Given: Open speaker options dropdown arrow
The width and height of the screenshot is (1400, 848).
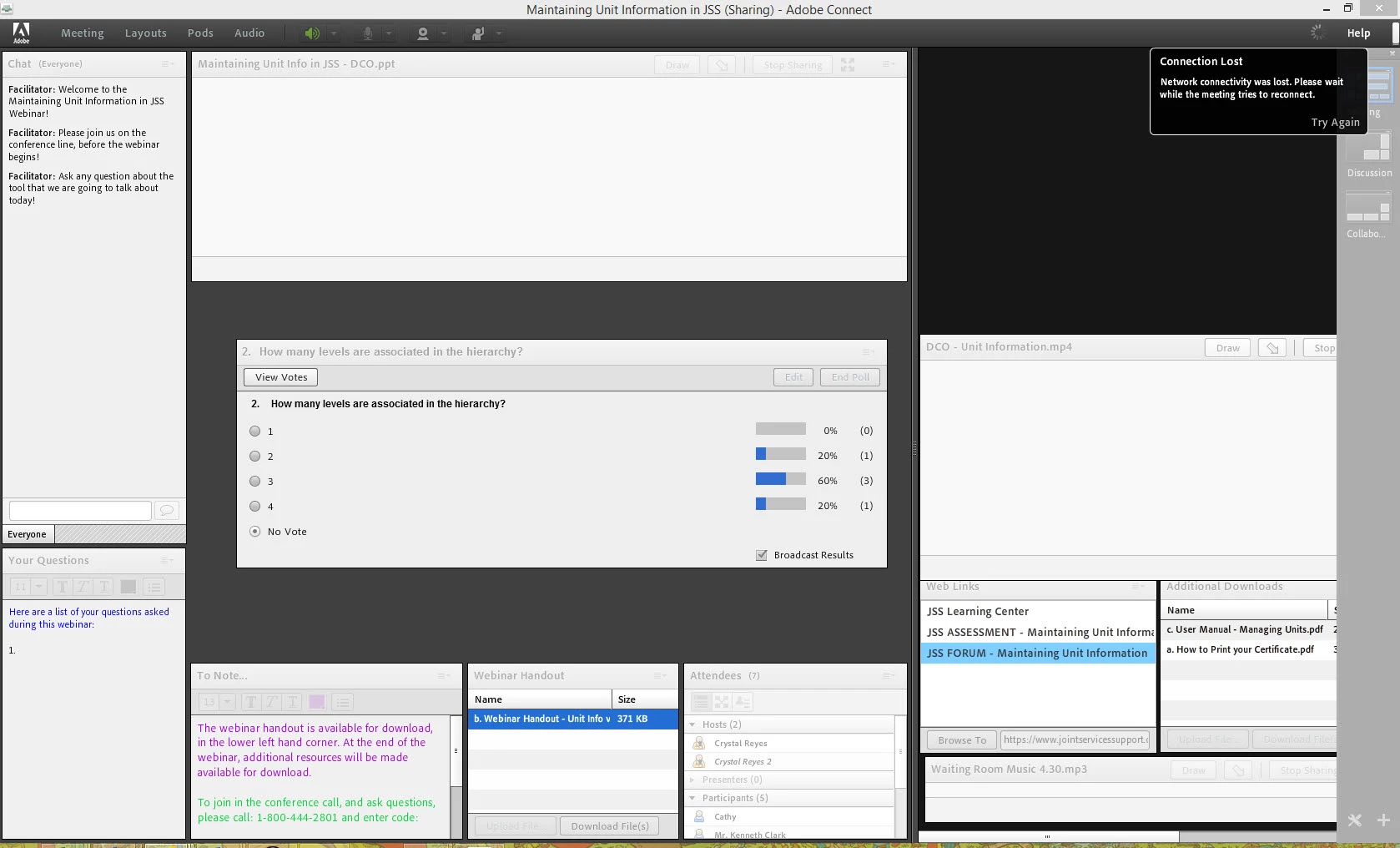Looking at the screenshot, I should pos(333,33).
